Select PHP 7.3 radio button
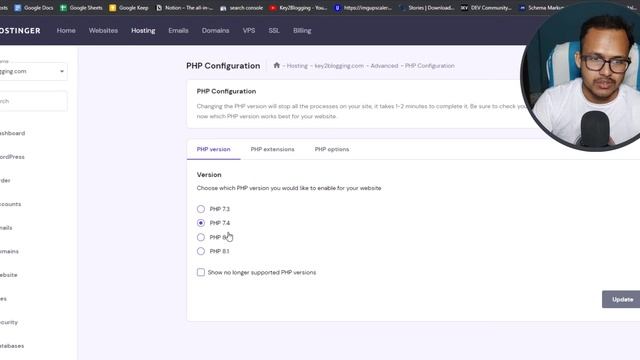Screen dimensions: 640x360 201,209
